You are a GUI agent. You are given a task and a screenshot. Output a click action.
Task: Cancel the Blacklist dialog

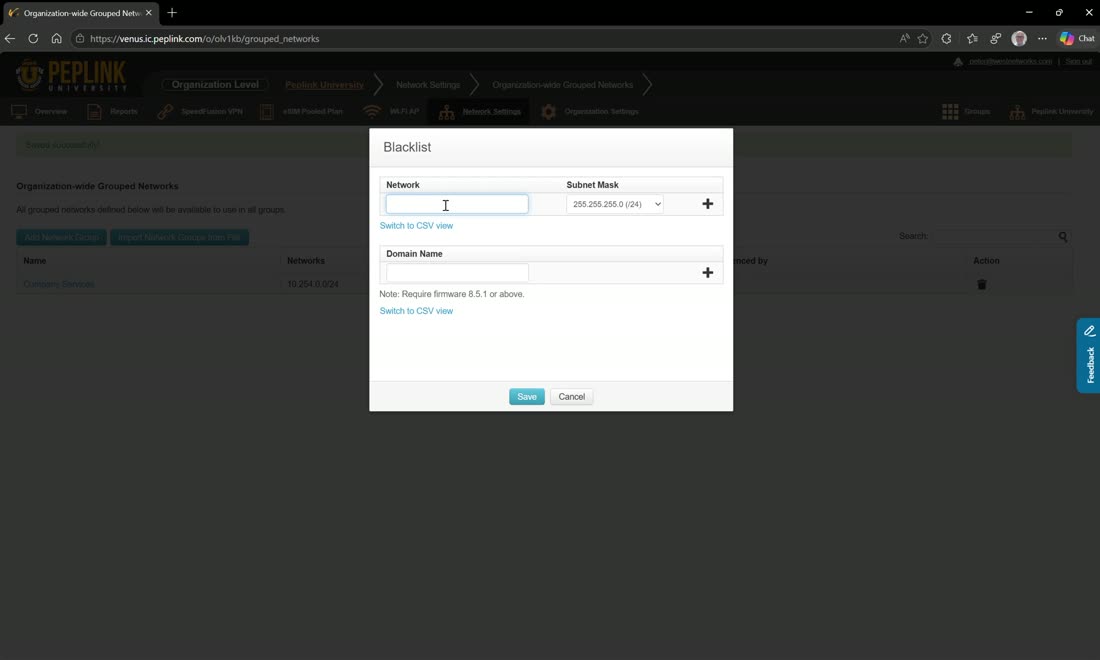pyautogui.click(x=571, y=396)
